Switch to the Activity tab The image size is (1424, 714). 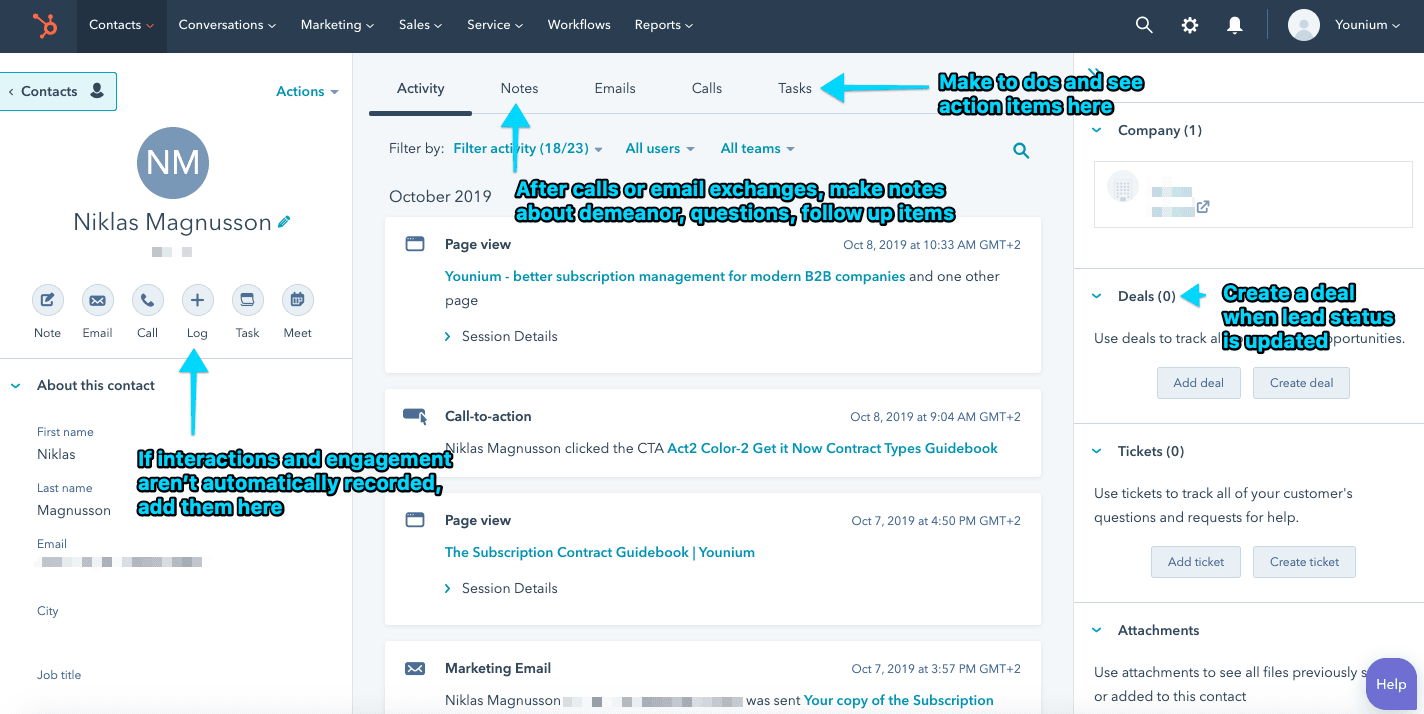coord(420,88)
